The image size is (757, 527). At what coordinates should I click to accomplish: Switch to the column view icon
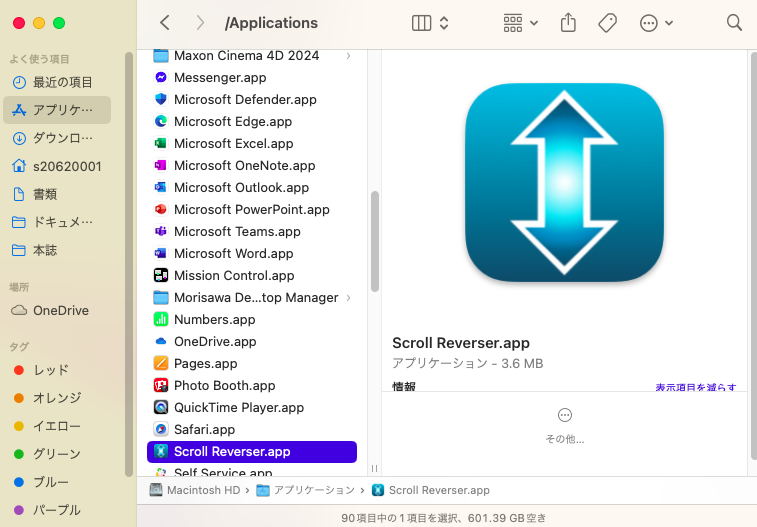point(421,23)
